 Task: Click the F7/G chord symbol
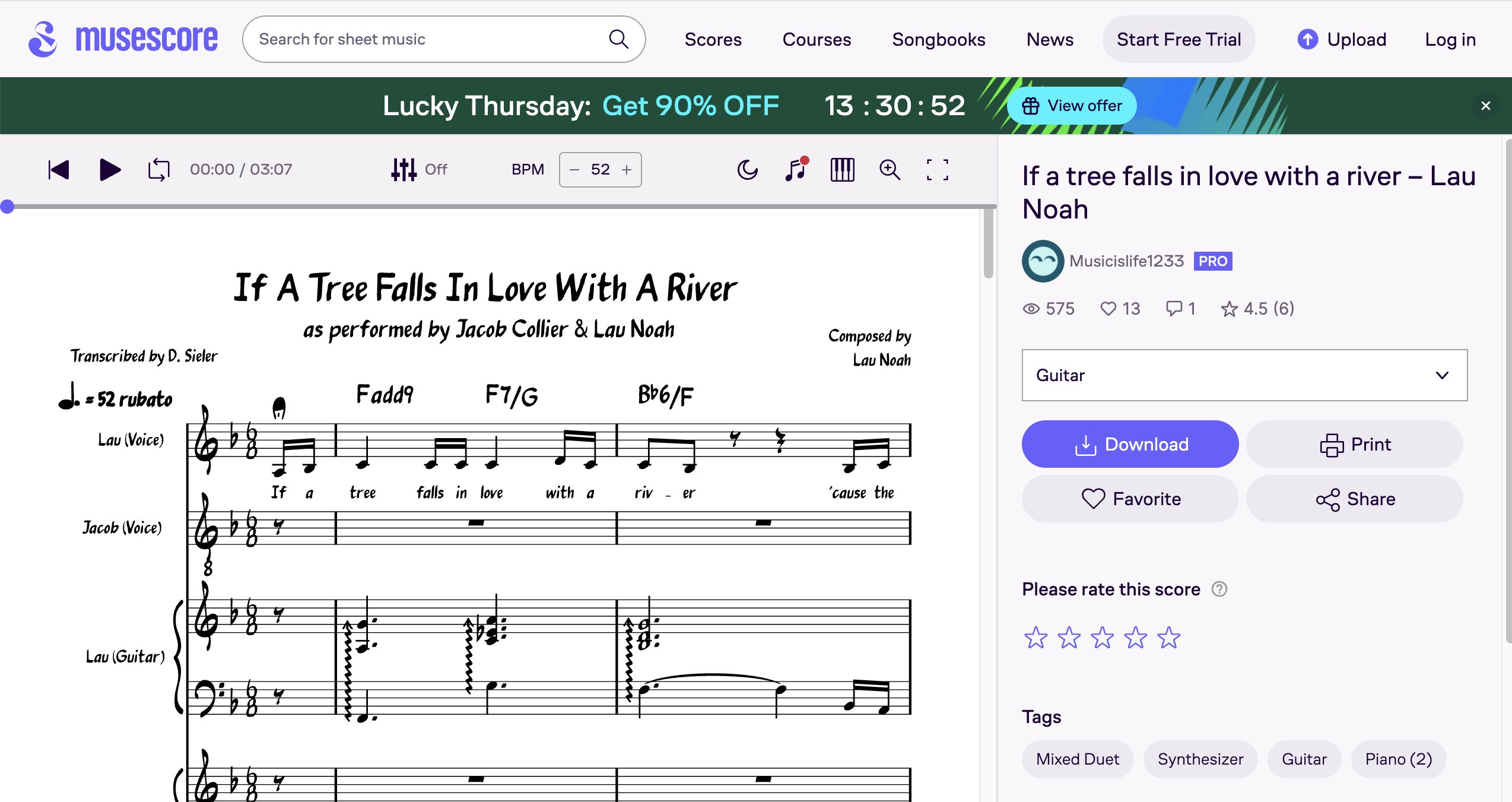coord(512,395)
